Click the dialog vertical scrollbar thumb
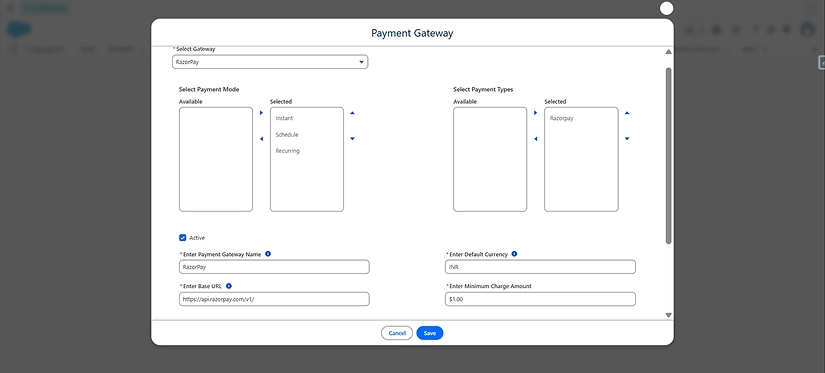825x373 pixels. coord(668,156)
